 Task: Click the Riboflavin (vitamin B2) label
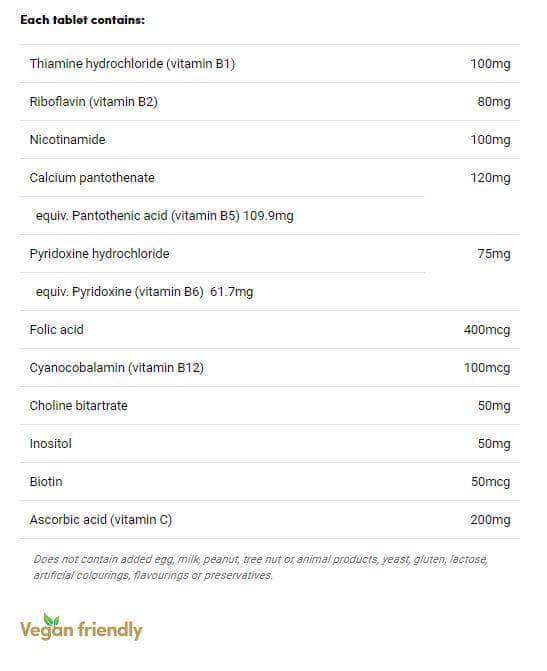coord(94,102)
